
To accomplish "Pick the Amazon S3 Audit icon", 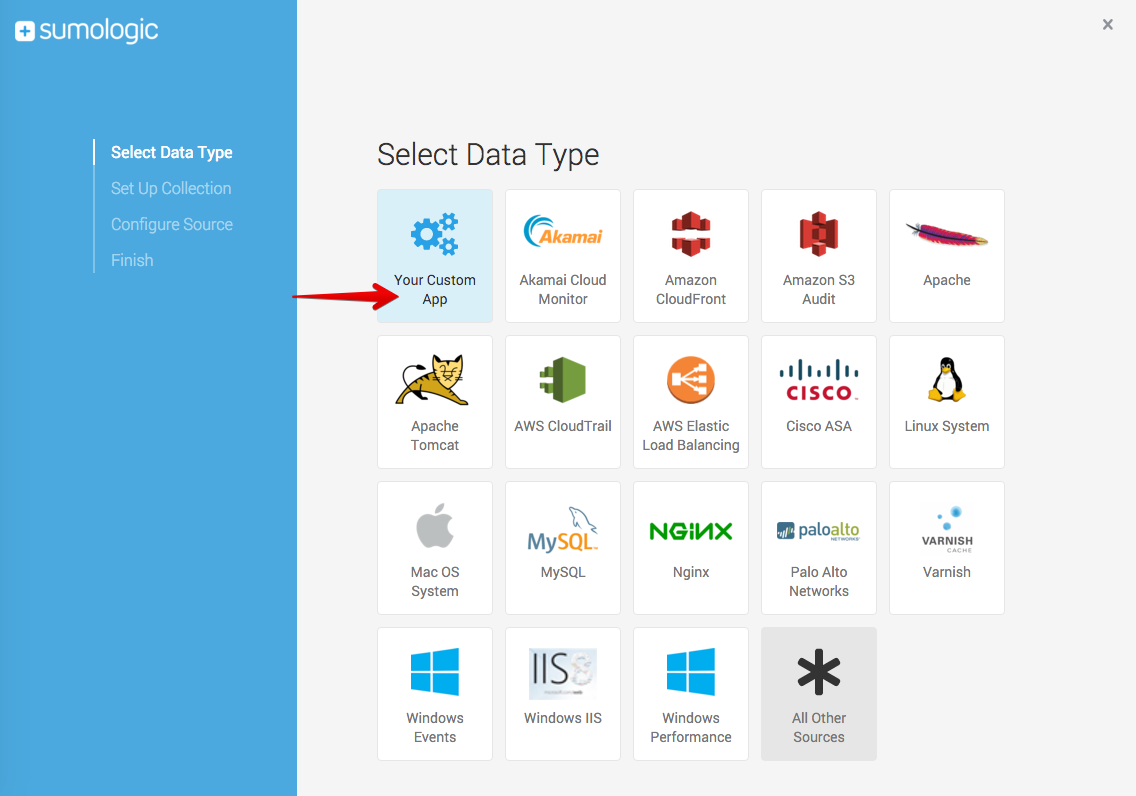I will tap(819, 234).
